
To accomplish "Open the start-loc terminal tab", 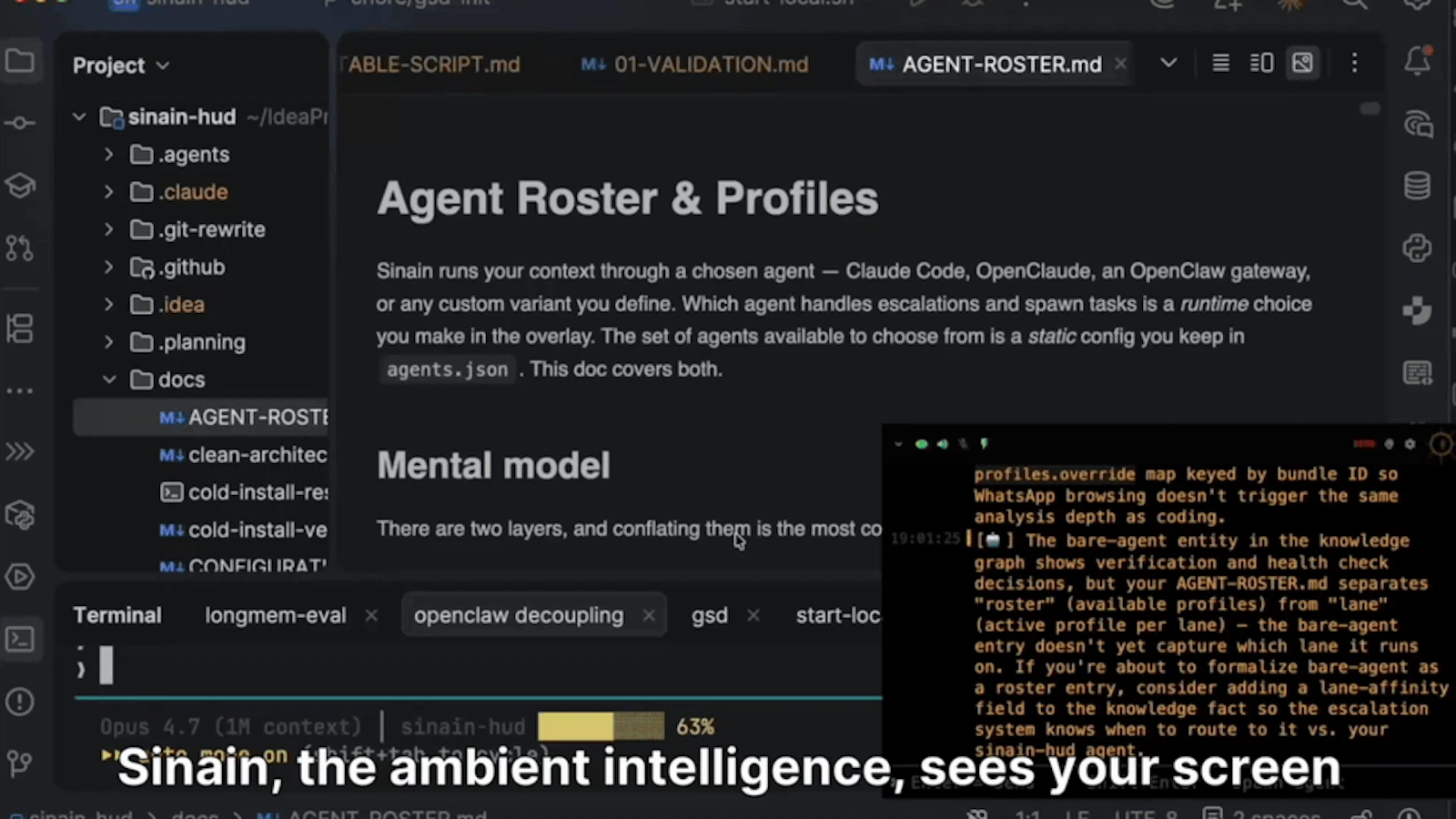I will pos(838,615).
